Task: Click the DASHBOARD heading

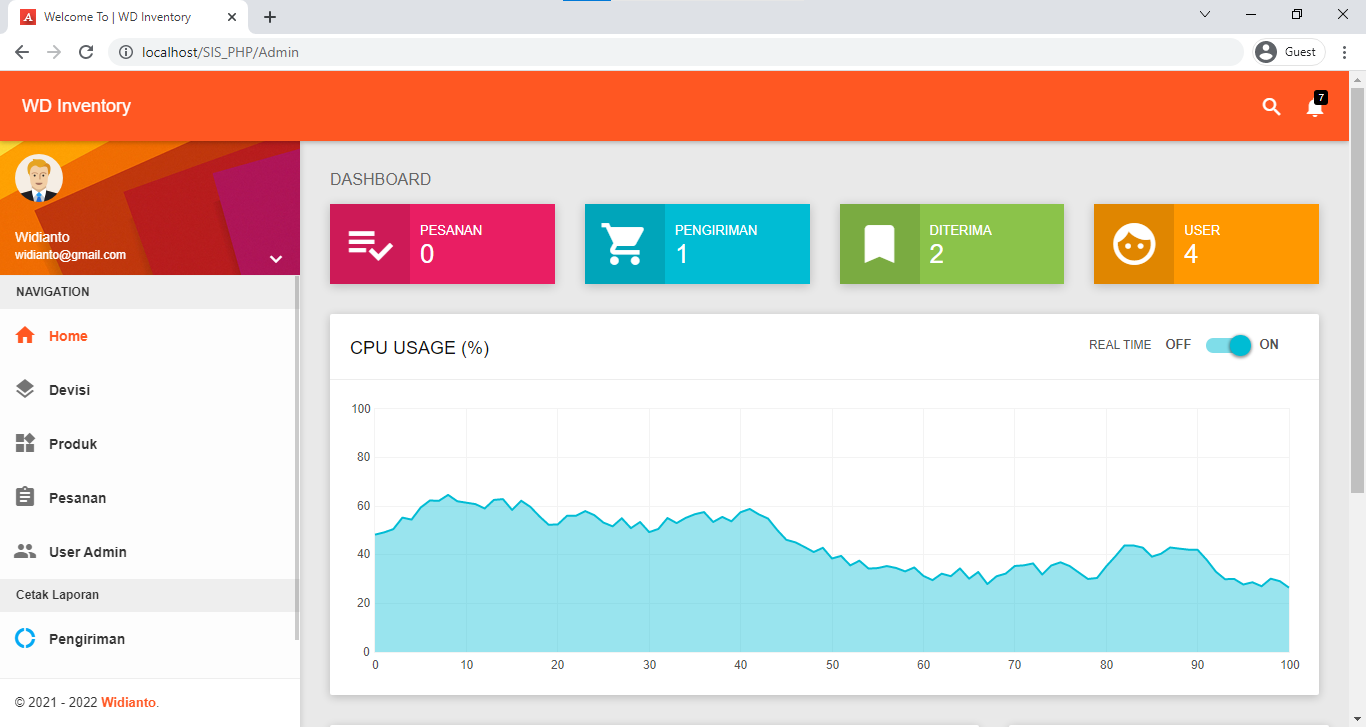Action: point(381,180)
